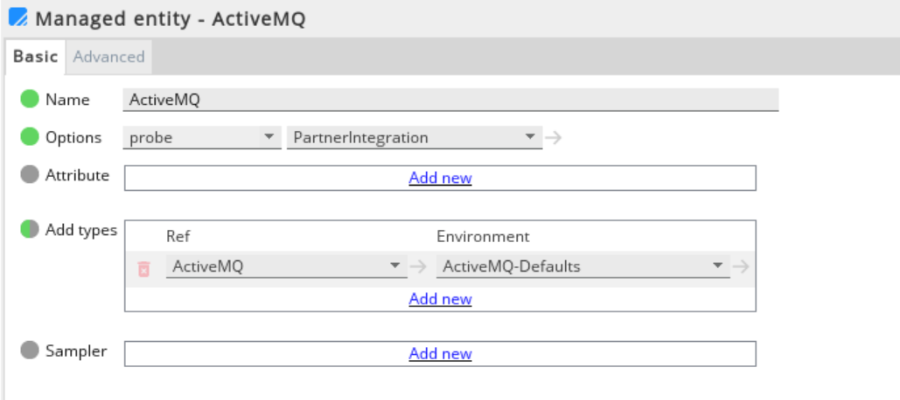Delete the ActiveMQ type row via trash icon
The image size is (900, 400).
coord(143,269)
